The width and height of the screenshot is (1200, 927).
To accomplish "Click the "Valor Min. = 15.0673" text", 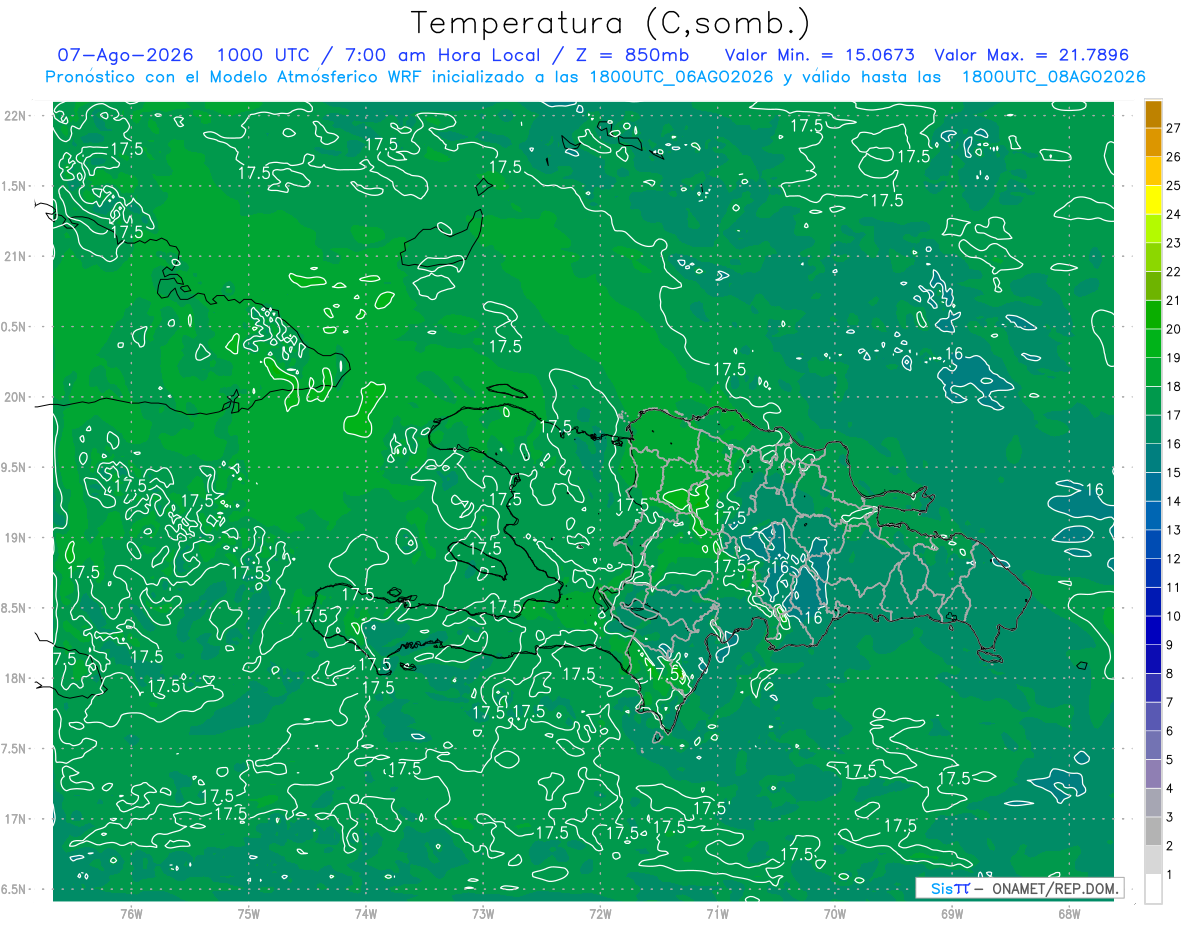I will (820, 55).
